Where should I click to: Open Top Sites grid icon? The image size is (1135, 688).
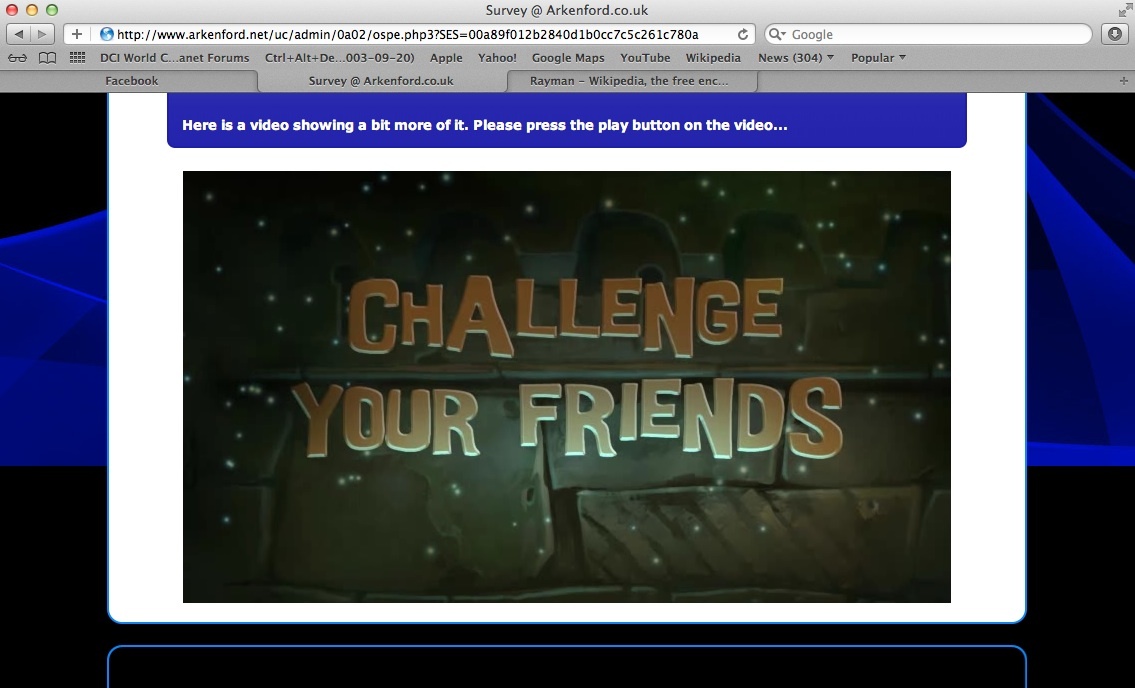[77, 58]
